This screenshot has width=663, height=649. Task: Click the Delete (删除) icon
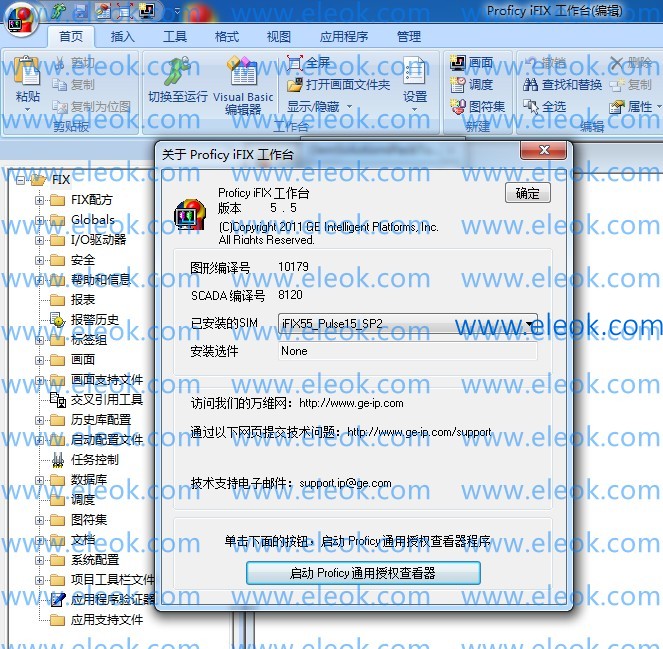pos(616,63)
